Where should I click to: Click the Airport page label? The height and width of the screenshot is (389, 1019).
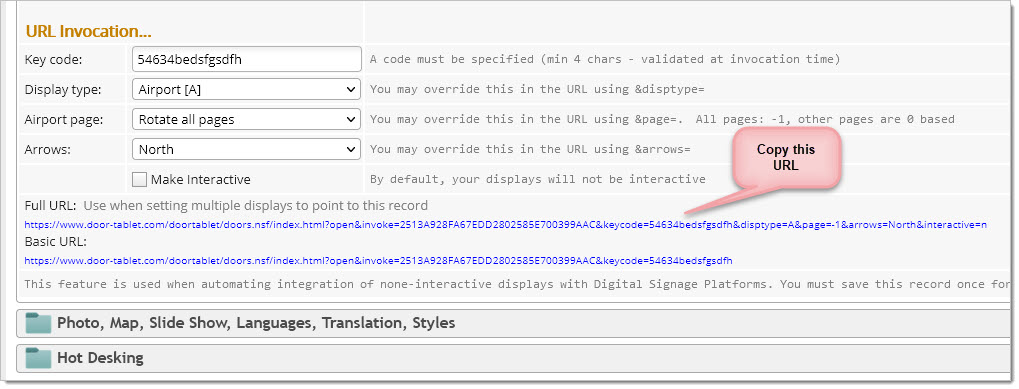click(x=64, y=119)
